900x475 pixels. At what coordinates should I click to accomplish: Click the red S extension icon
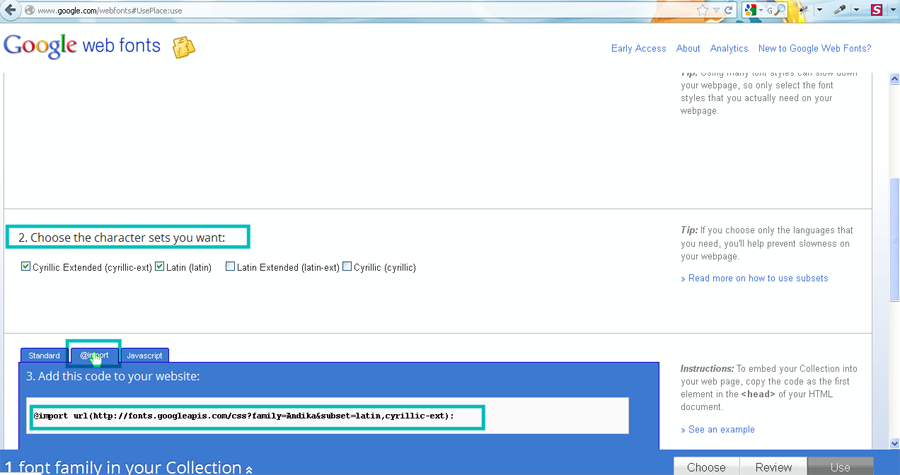(877, 10)
